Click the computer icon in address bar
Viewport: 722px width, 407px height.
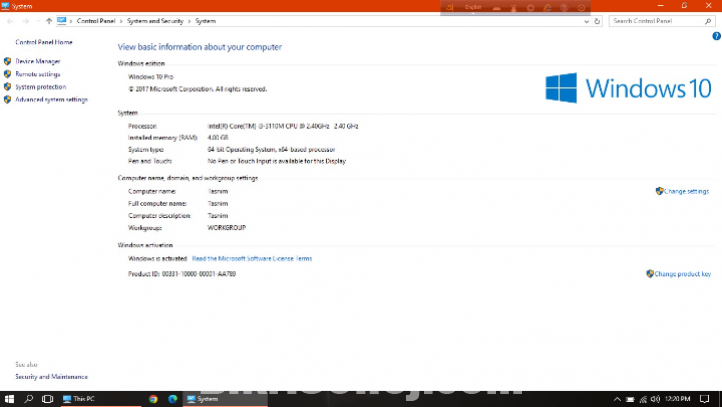click(62, 21)
